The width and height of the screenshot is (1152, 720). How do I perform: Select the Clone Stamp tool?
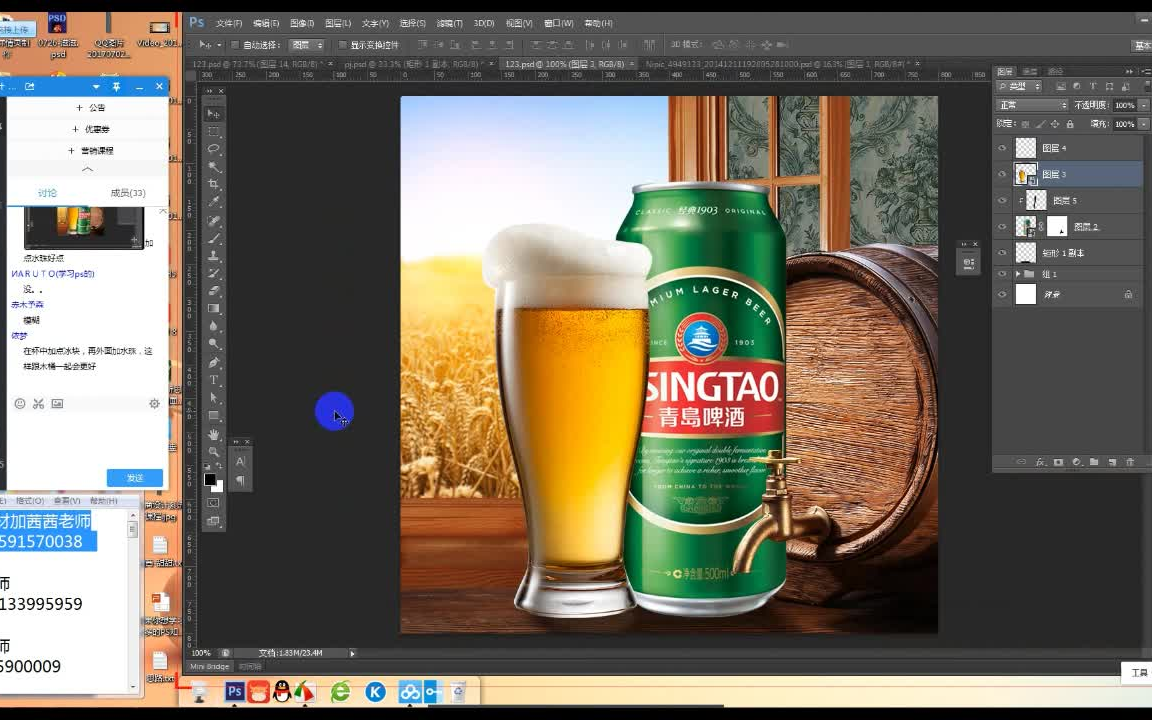coord(214,256)
